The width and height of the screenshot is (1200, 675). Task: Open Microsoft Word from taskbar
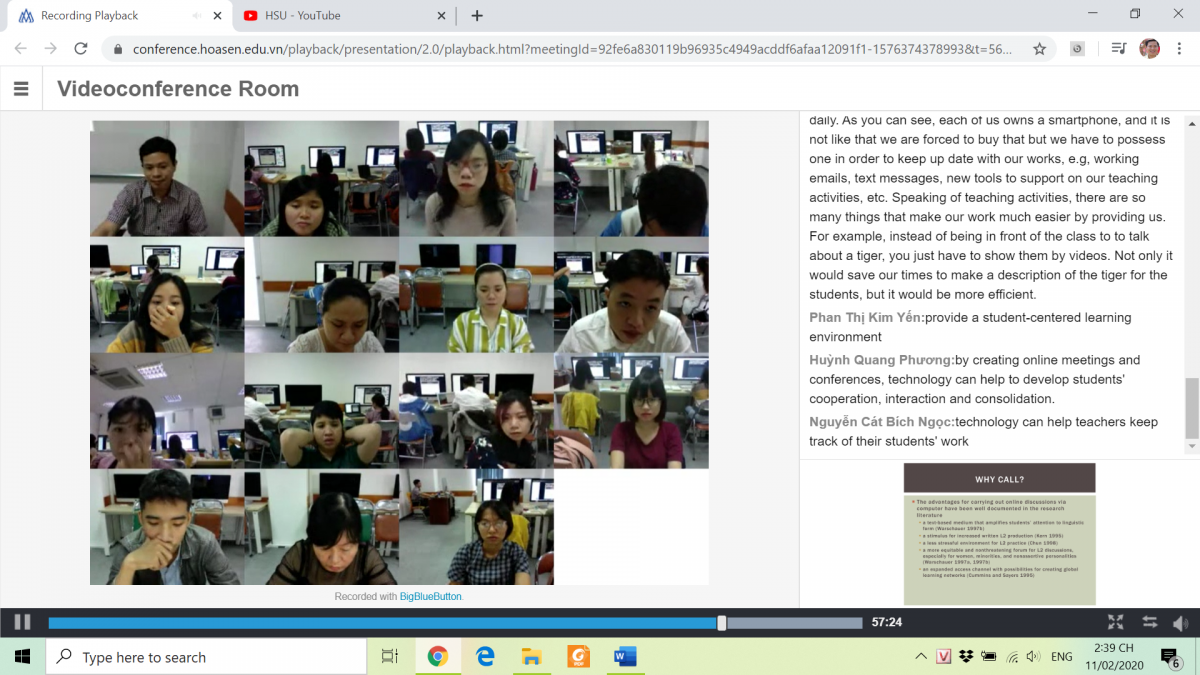[625, 657]
